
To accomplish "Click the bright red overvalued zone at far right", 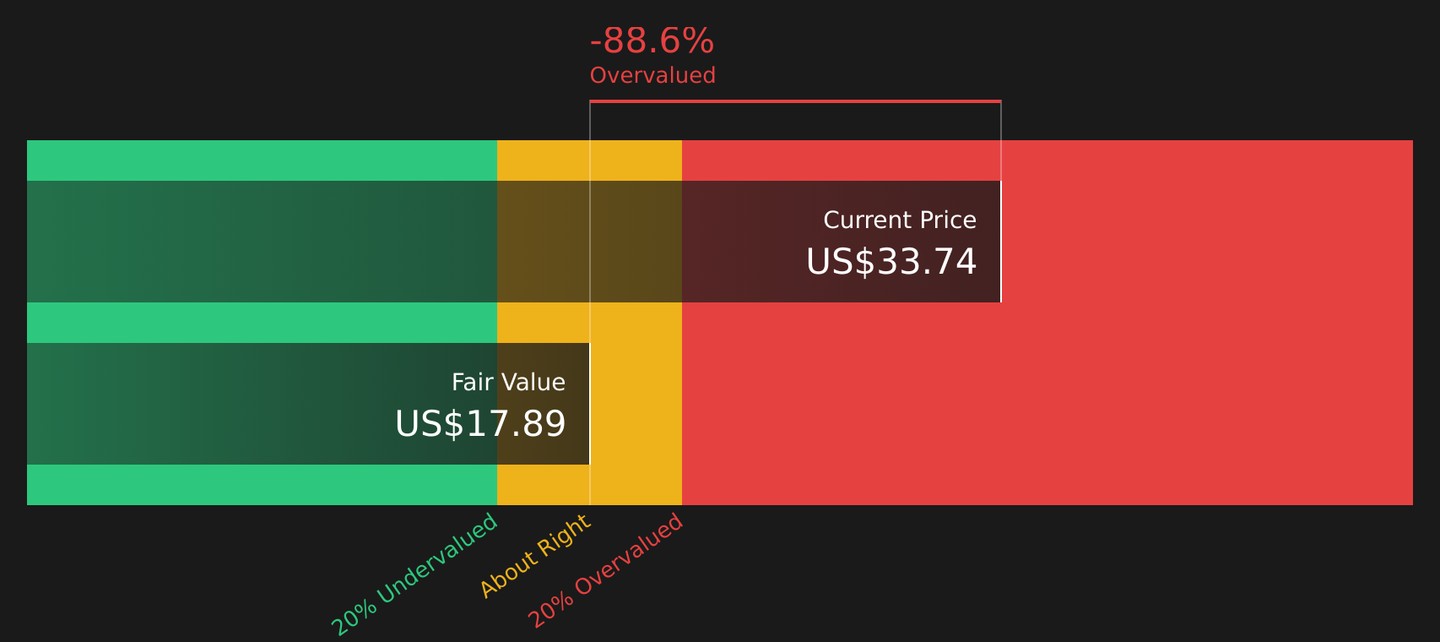I will [1207, 322].
